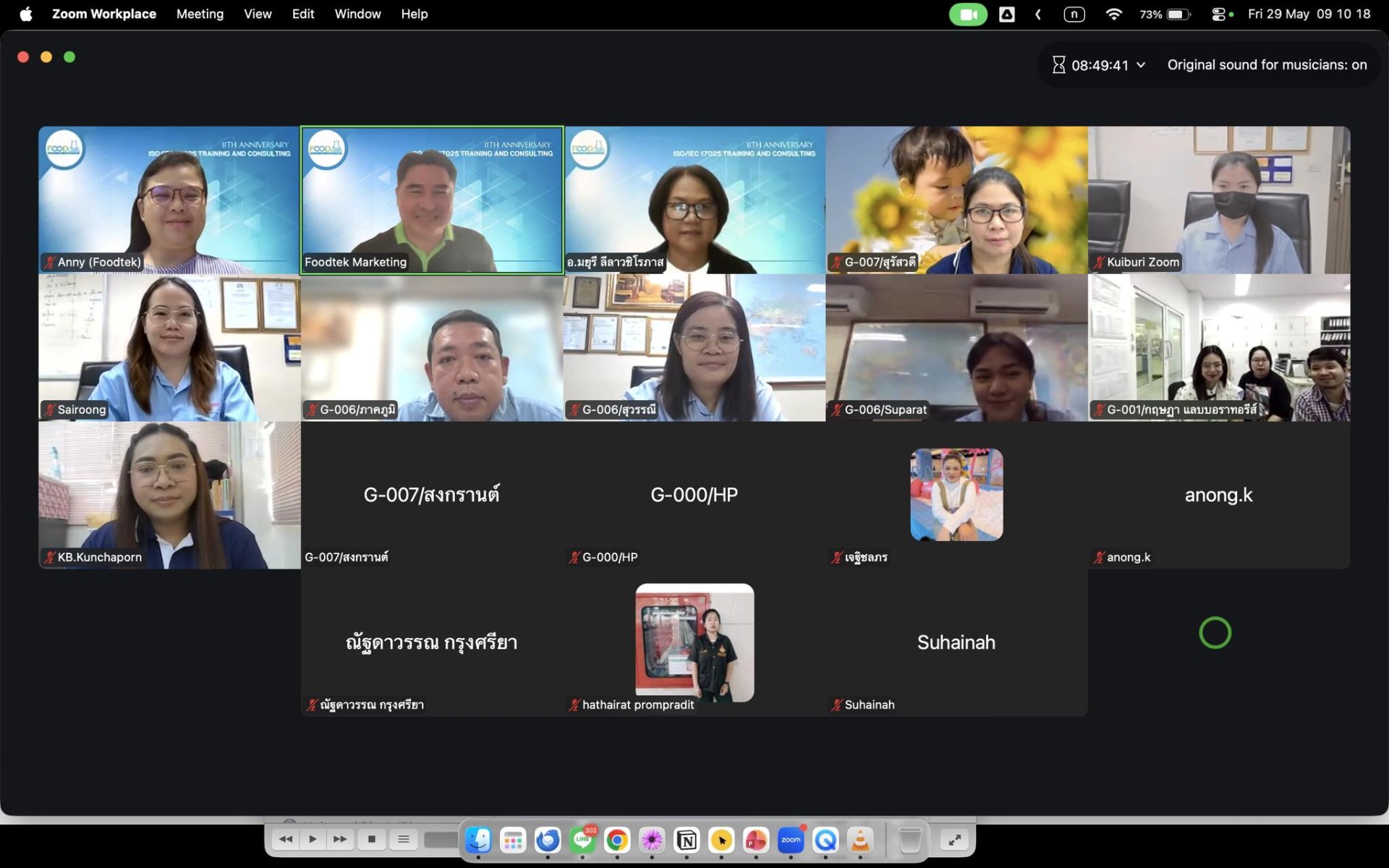Open the Apple menu
The image size is (1389, 868).
coord(26,14)
